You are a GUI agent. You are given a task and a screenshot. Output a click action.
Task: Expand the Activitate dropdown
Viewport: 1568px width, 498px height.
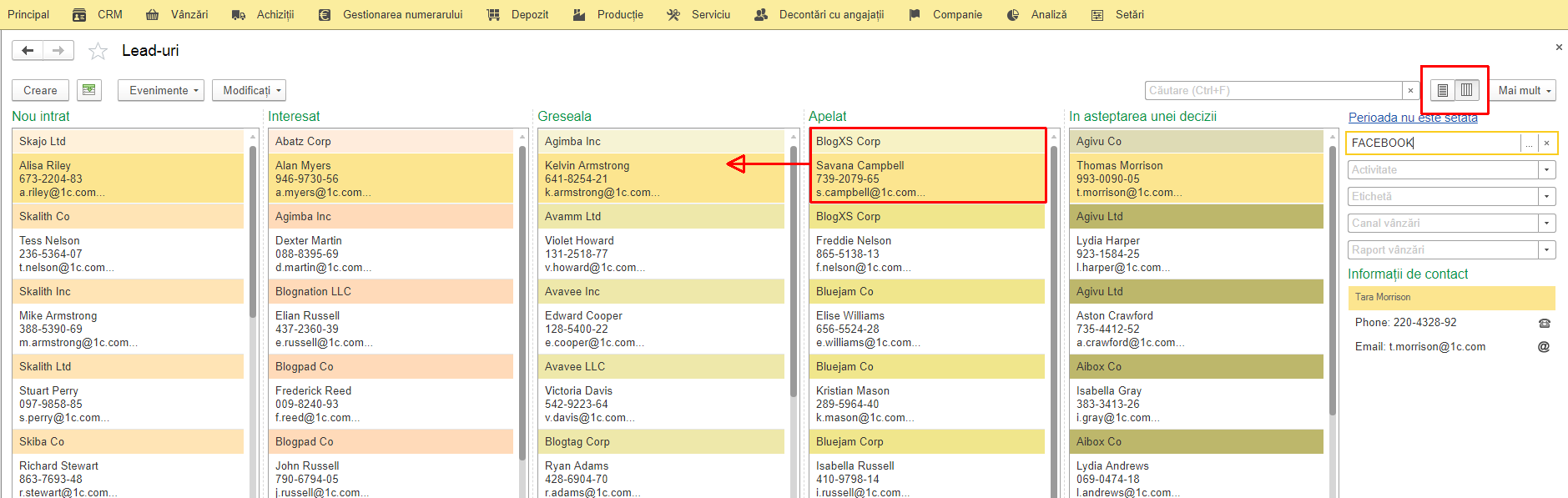pos(1547,170)
